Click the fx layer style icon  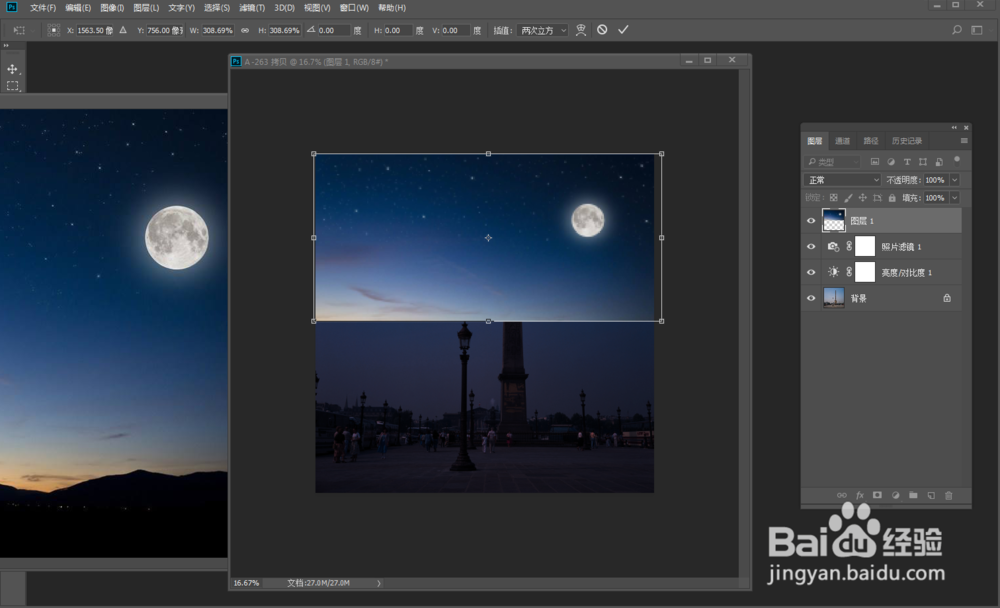859,495
